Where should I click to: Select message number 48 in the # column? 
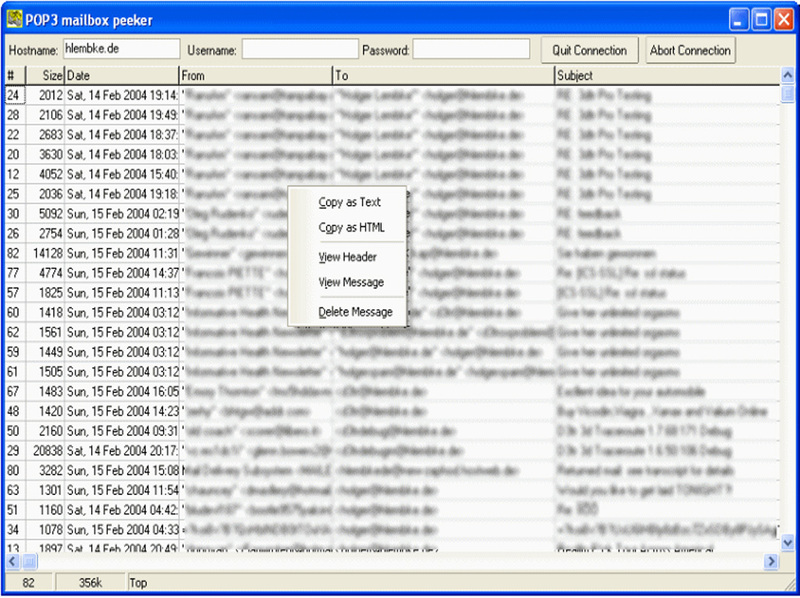pyautogui.click(x=13, y=411)
